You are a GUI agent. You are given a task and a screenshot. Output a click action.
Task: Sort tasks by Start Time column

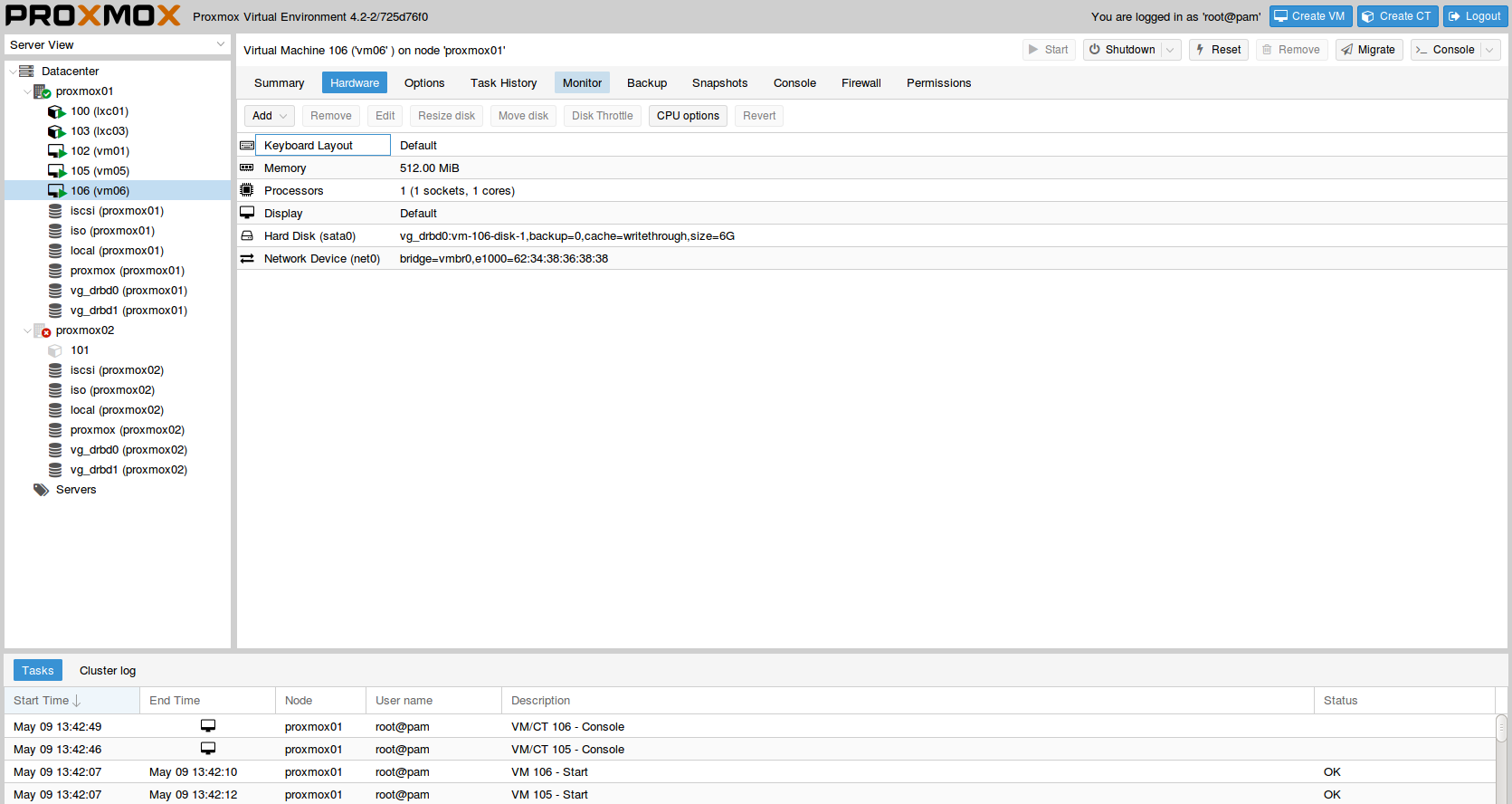click(x=47, y=701)
